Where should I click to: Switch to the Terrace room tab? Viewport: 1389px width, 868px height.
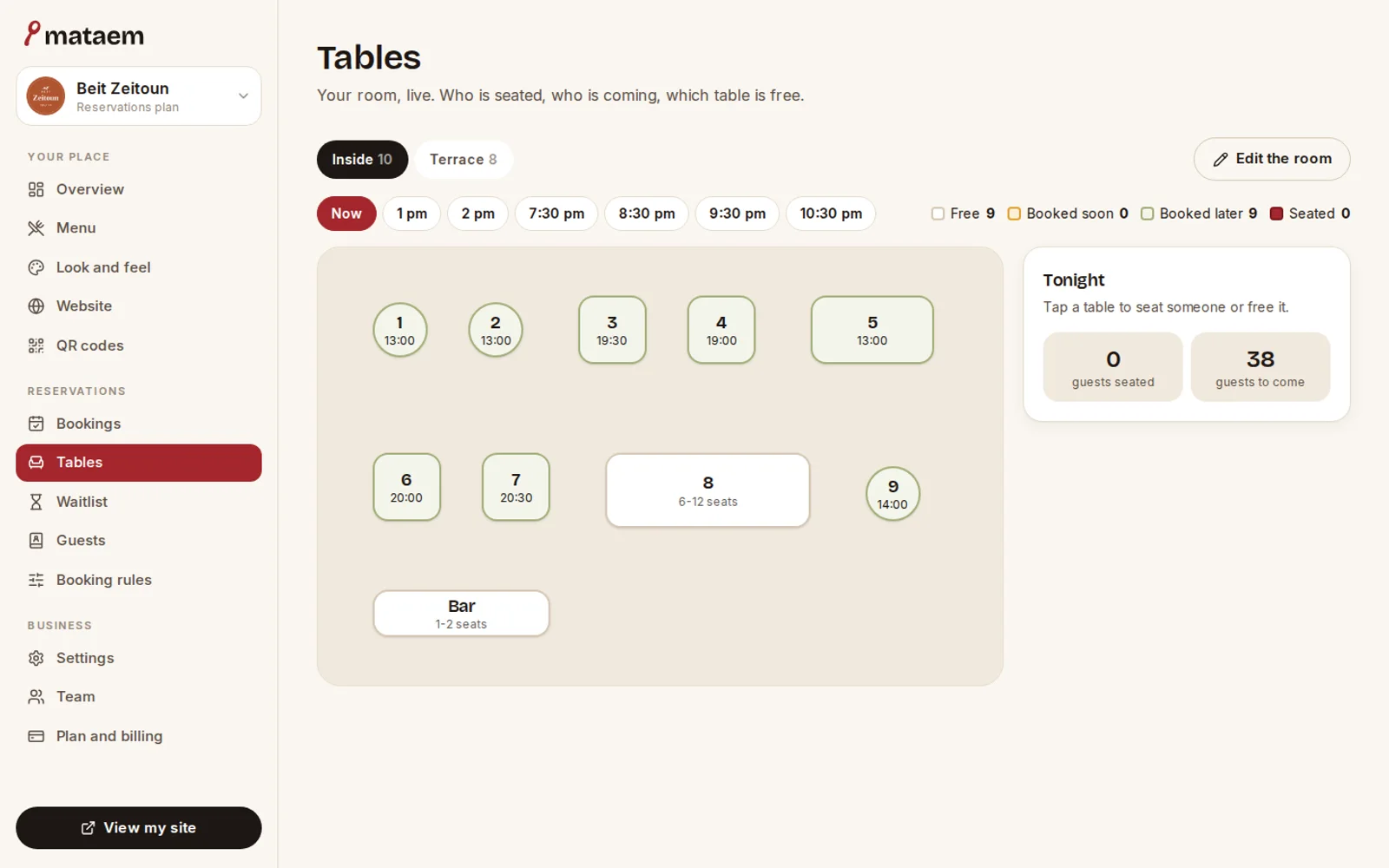click(x=464, y=160)
